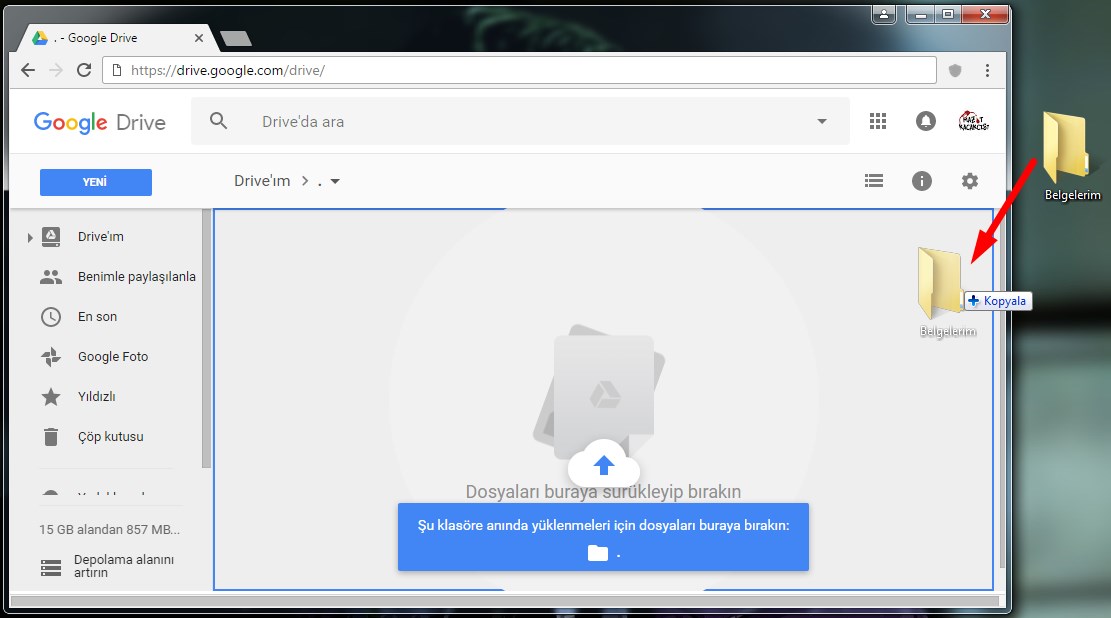Screen dimensions: 1111x618
Task: Open the notifications bell icon
Action: pos(925,121)
